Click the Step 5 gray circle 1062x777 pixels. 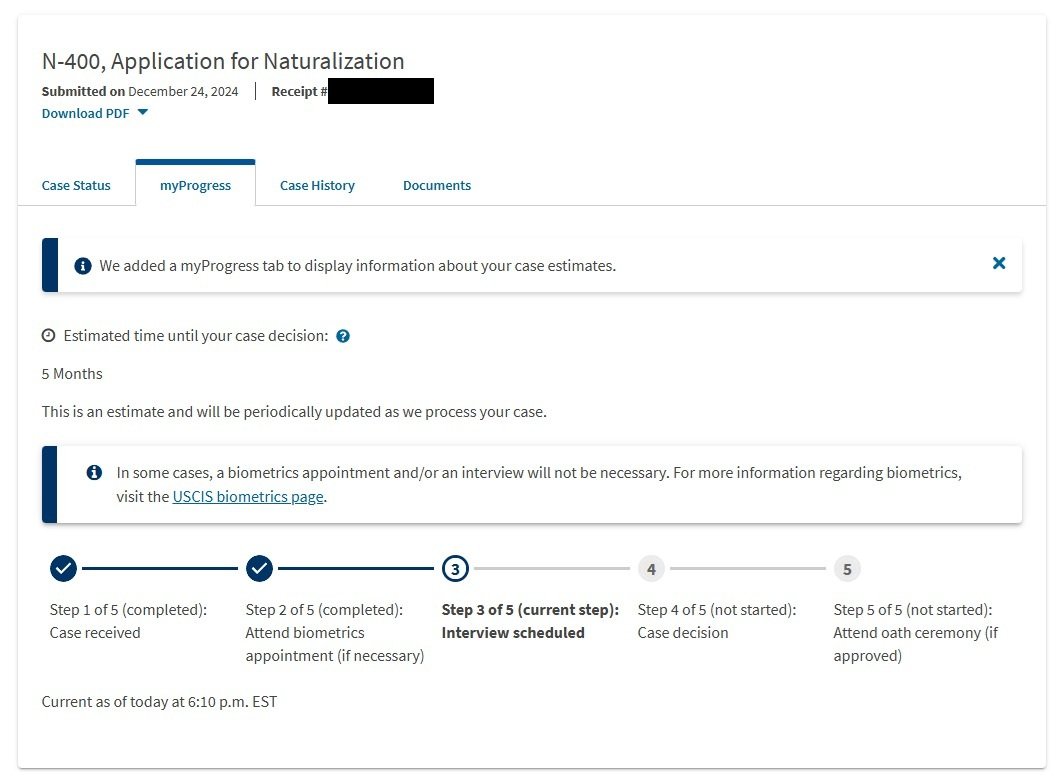point(847,569)
